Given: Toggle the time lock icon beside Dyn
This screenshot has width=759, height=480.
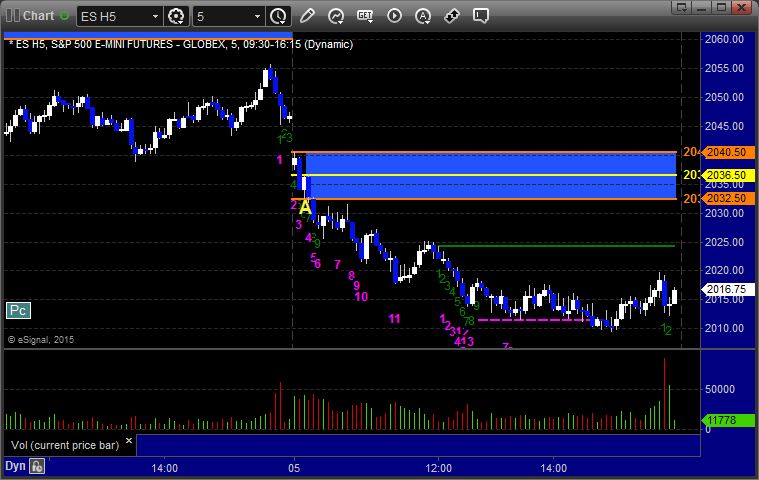Looking at the screenshot, I should click(x=37, y=466).
